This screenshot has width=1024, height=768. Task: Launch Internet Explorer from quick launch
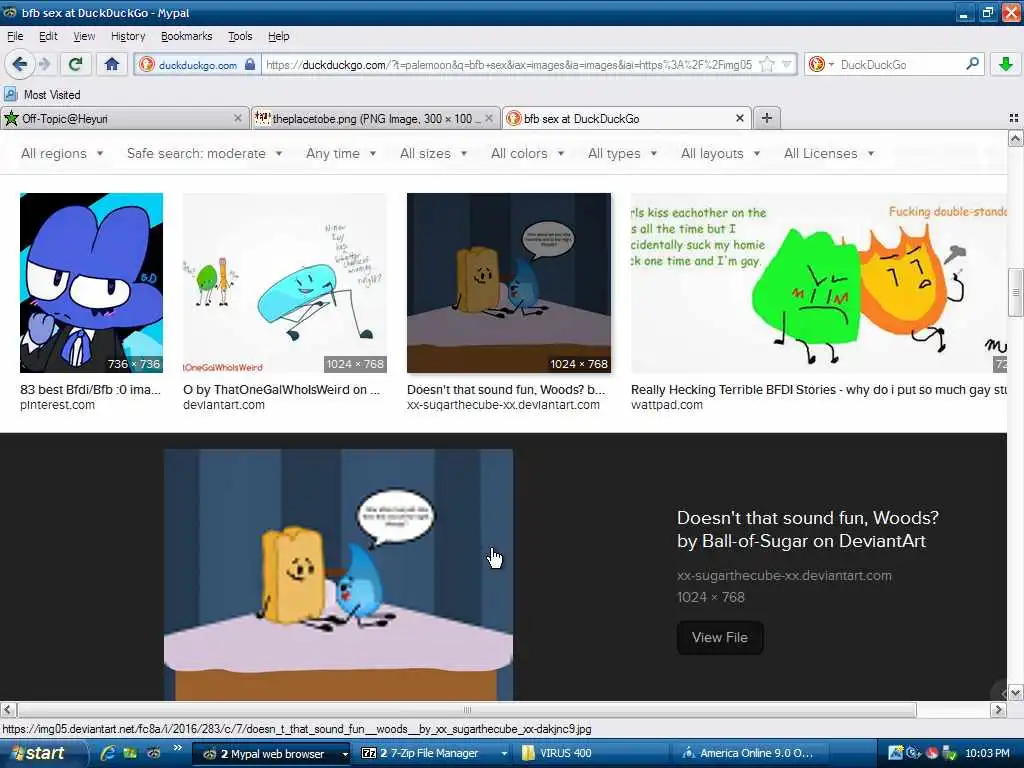[108, 753]
